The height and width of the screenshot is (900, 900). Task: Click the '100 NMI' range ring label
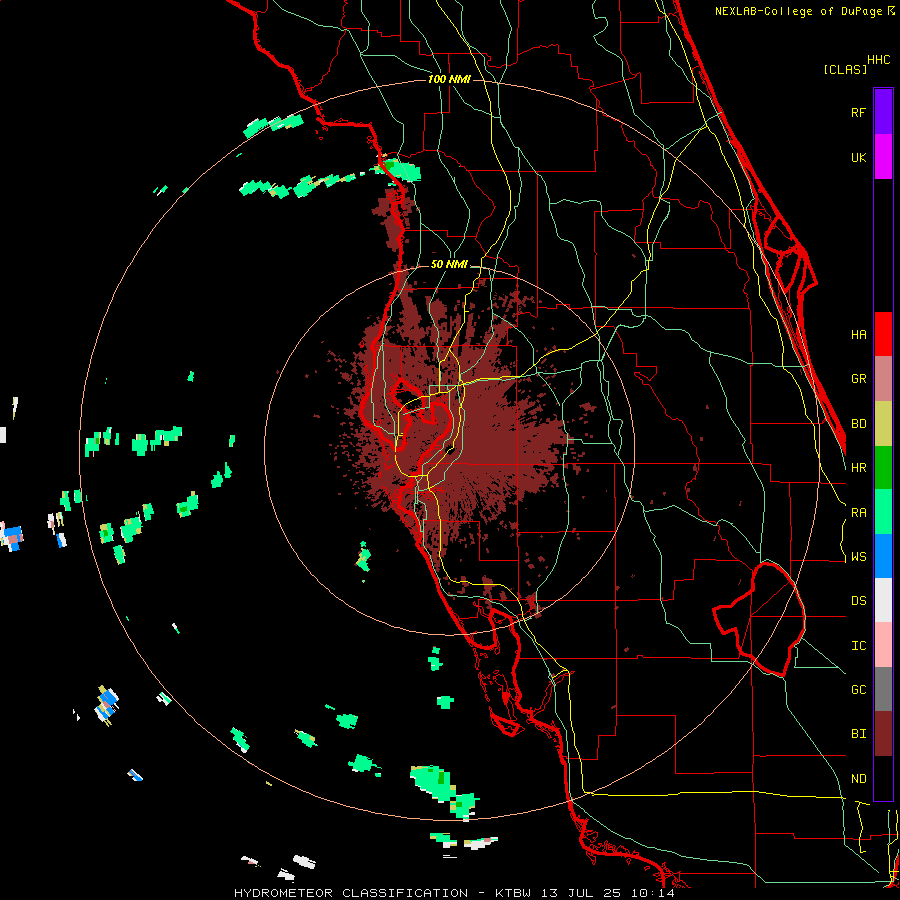click(449, 79)
